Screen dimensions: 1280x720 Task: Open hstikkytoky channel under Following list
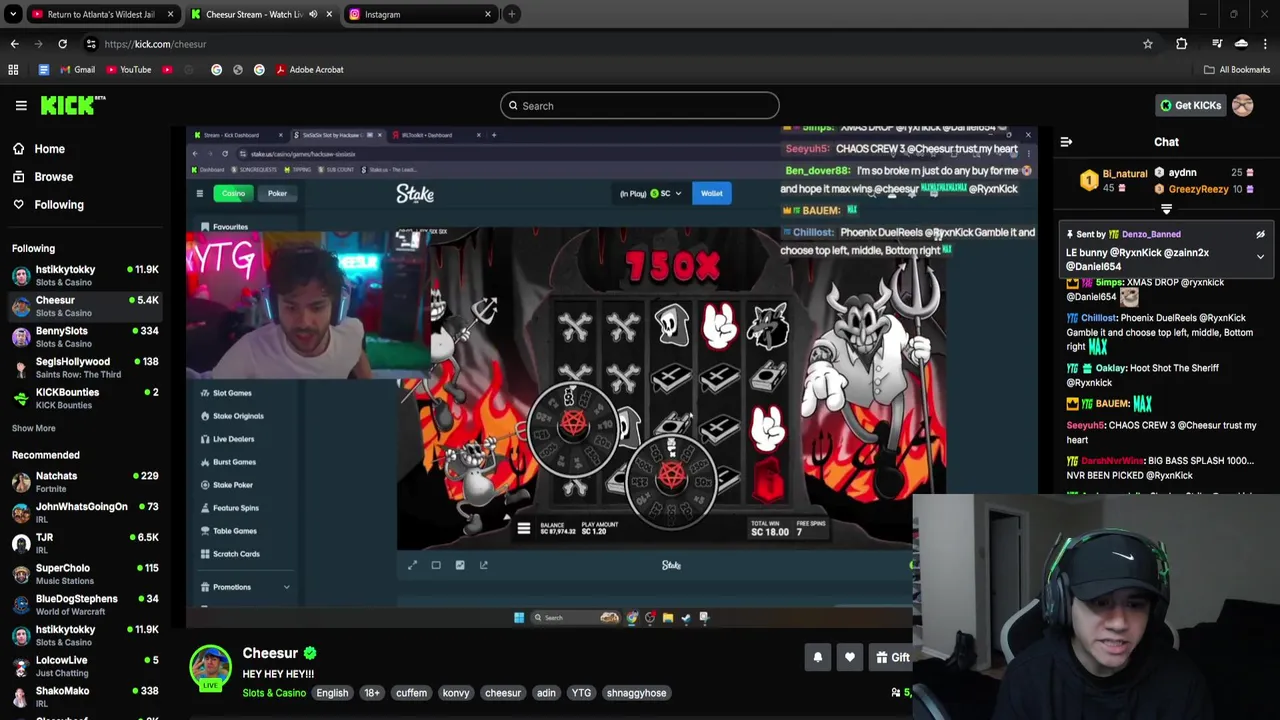pyautogui.click(x=86, y=275)
